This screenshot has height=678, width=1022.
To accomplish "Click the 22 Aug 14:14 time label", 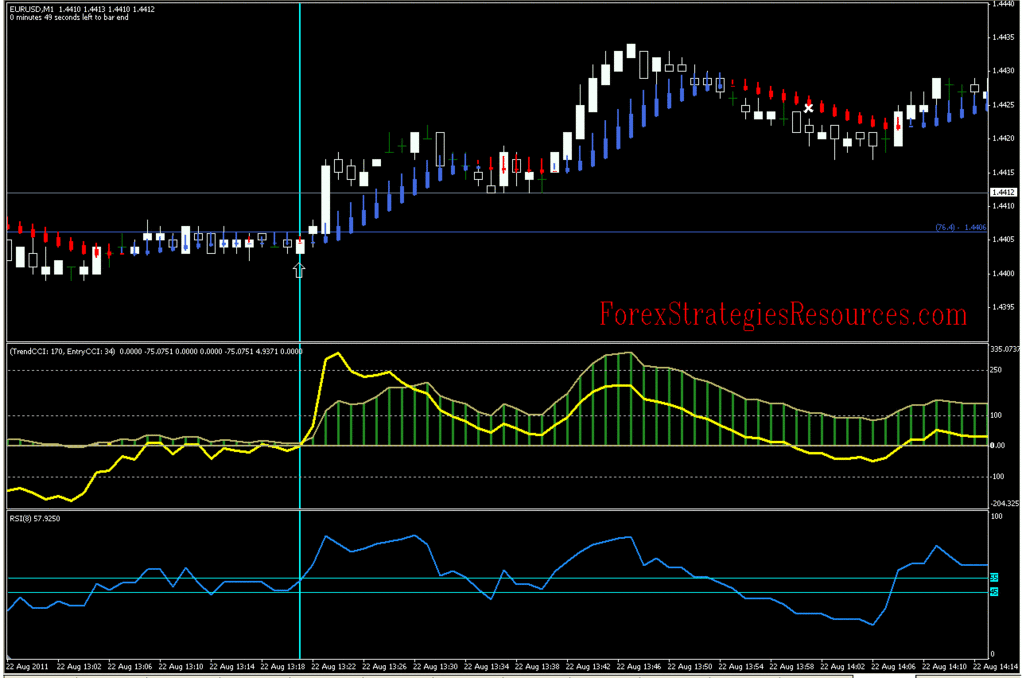I will 995,665.
